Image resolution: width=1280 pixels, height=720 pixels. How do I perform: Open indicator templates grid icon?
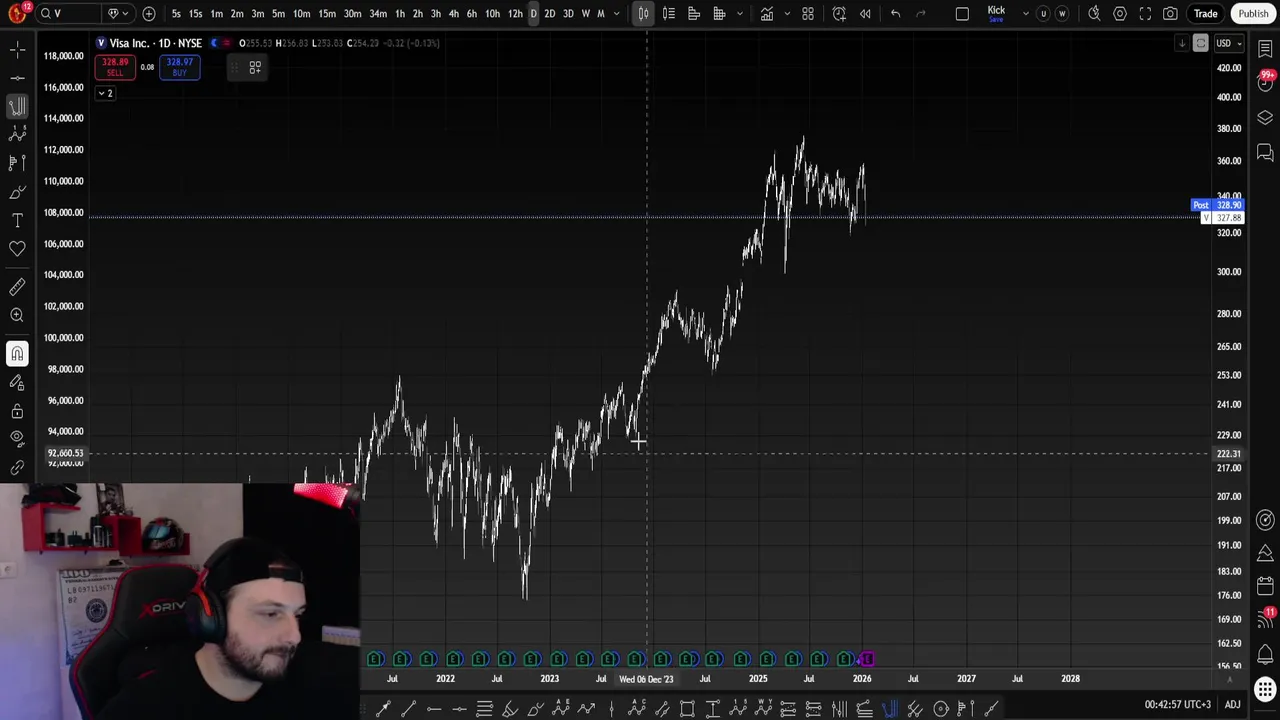[808, 13]
